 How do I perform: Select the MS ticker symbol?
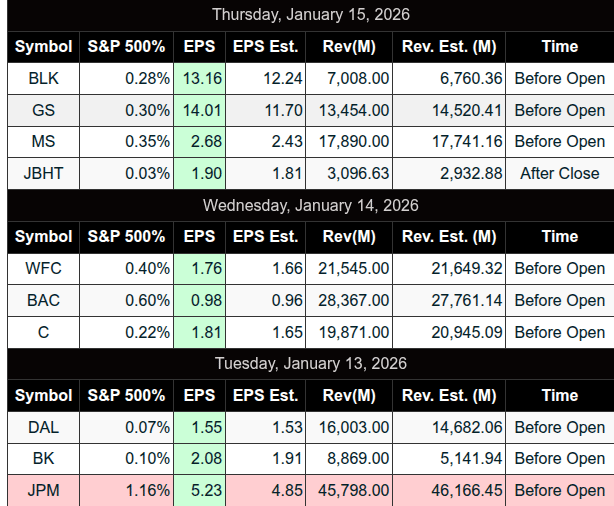(43, 142)
